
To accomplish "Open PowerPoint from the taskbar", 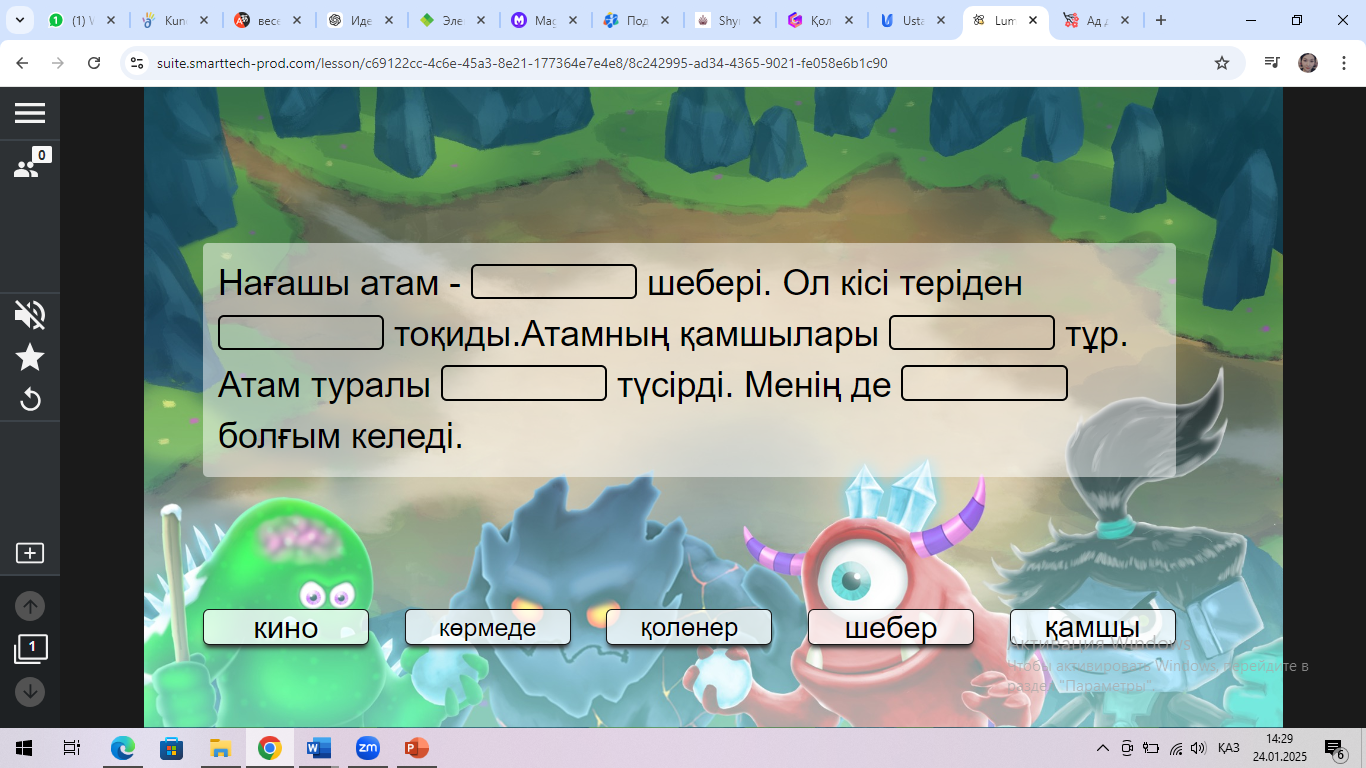I will (x=416, y=748).
